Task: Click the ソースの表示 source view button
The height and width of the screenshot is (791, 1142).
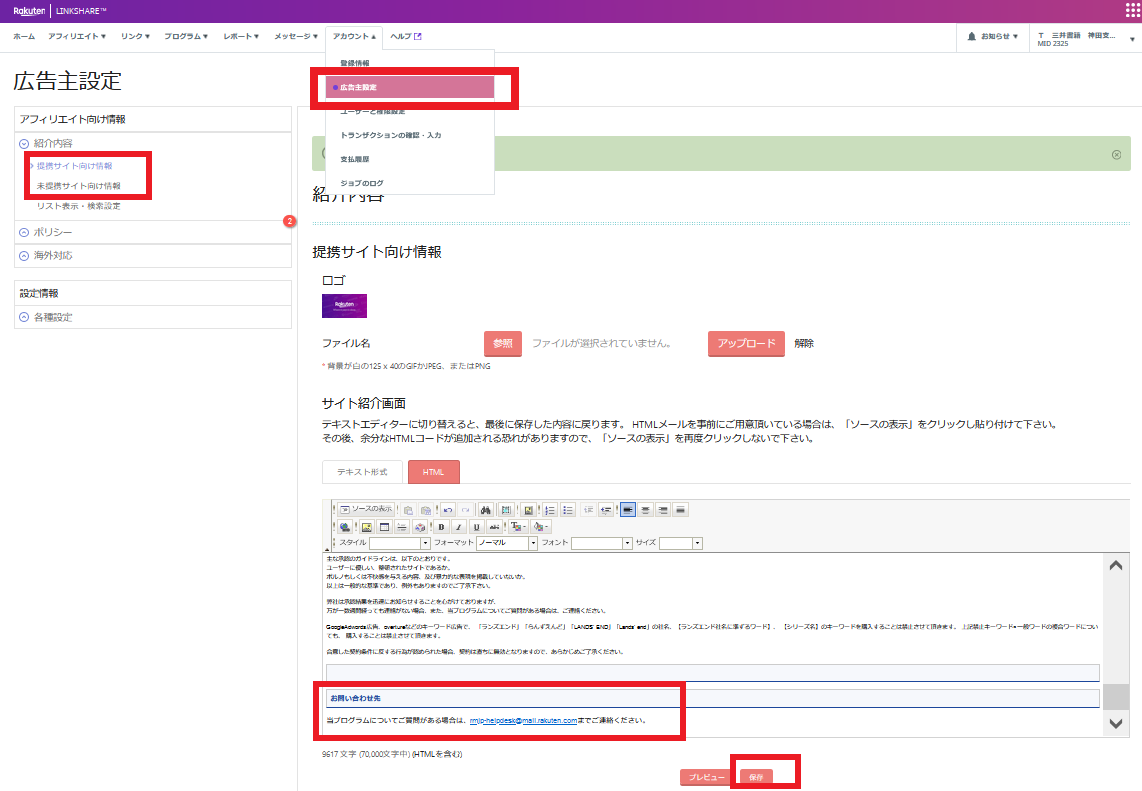Action: 366,509
